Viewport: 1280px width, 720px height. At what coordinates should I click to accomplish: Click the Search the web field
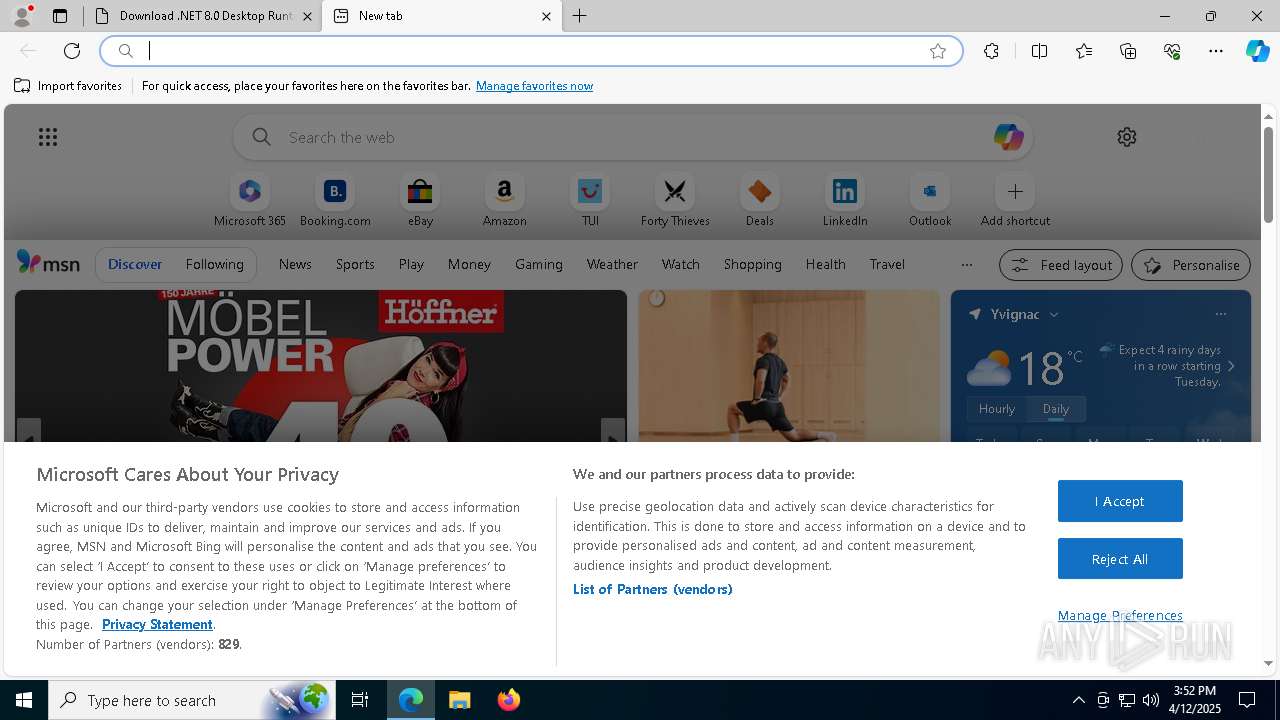tap(633, 137)
